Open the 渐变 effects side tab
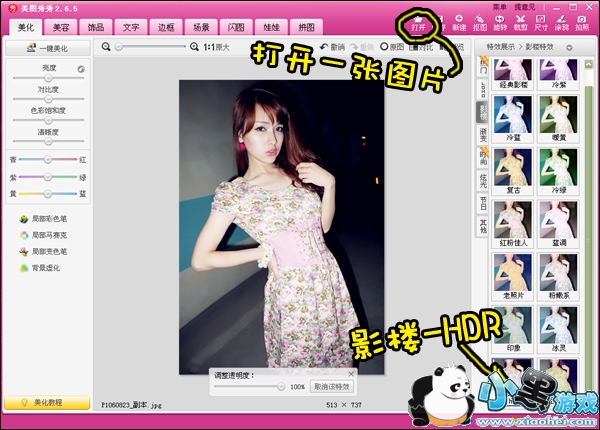Viewport: 600px width, 430px height. click(x=483, y=135)
